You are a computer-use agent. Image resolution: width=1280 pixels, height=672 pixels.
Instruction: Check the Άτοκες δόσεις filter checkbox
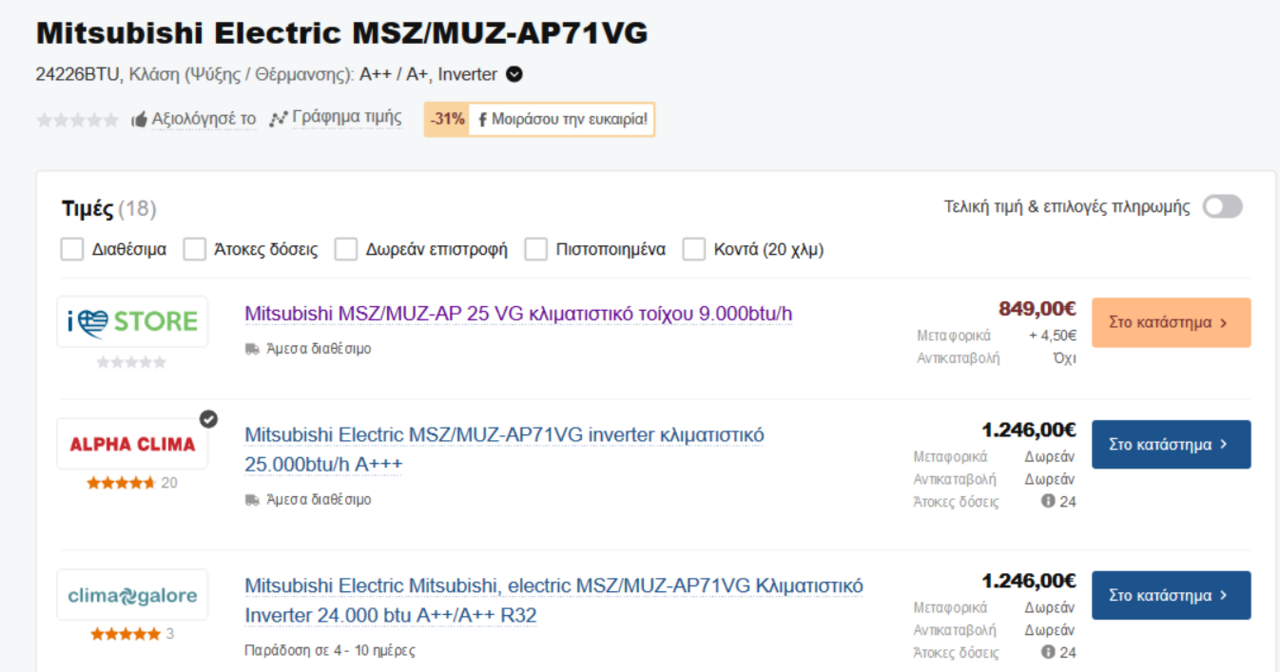click(194, 249)
